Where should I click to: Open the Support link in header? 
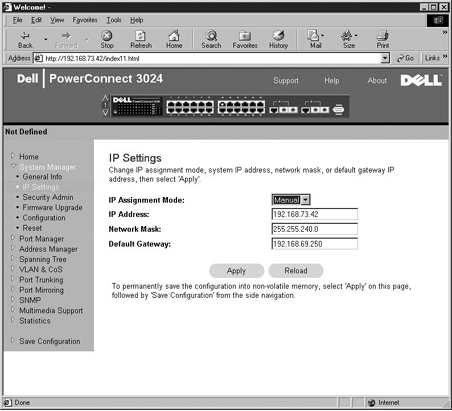click(286, 80)
